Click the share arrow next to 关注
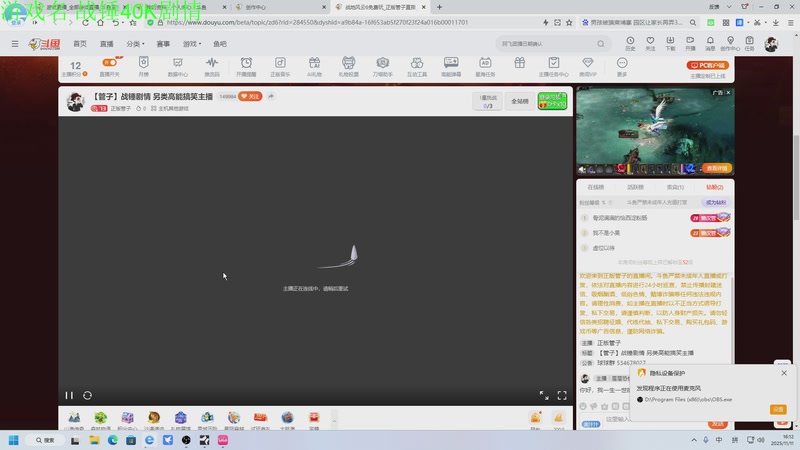 click(271, 96)
